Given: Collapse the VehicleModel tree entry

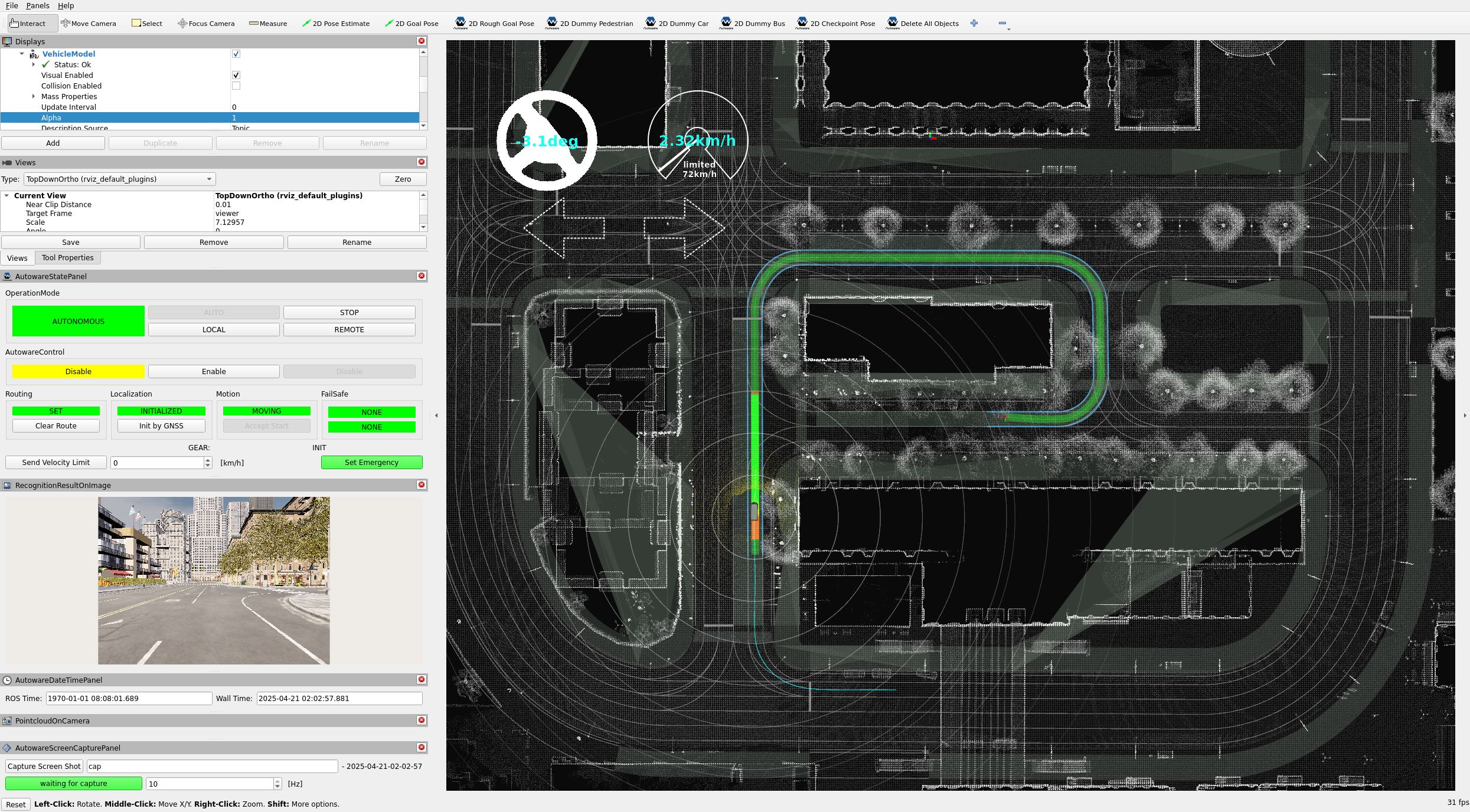Looking at the screenshot, I should pos(22,54).
